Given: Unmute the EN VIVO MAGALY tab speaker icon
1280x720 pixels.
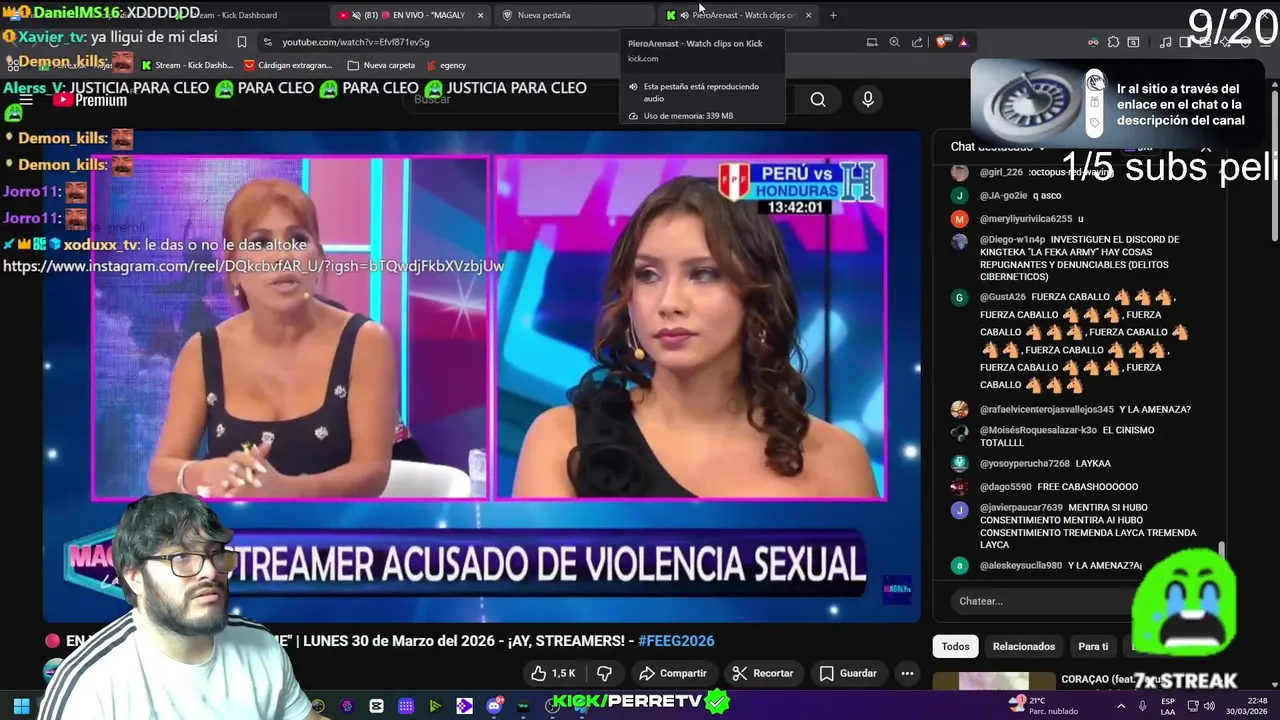Looking at the screenshot, I should [x=356, y=15].
